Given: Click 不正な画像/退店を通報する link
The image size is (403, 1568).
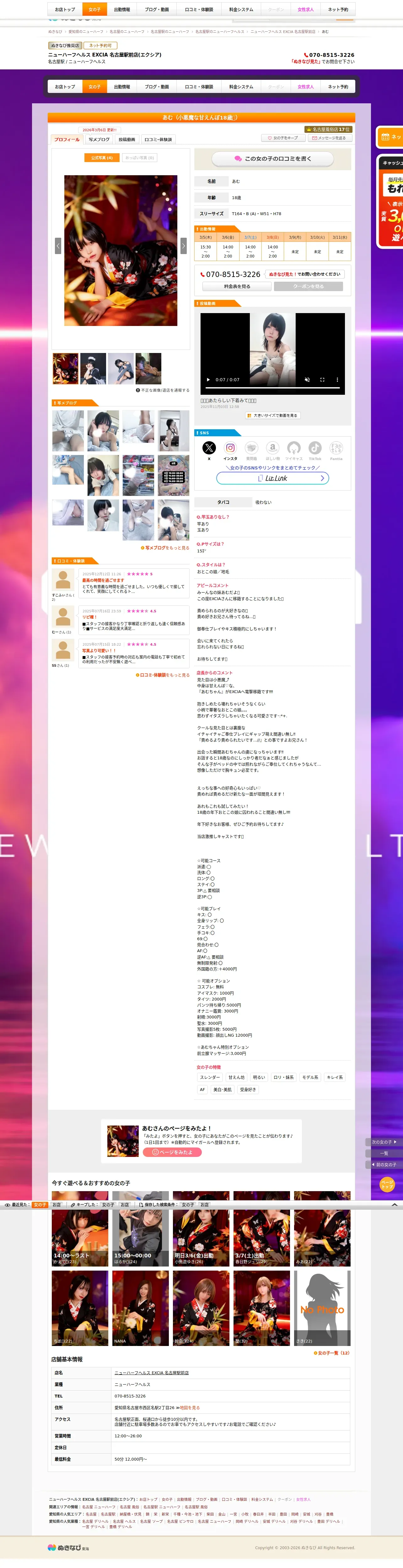Looking at the screenshot, I should click(163, 390).
